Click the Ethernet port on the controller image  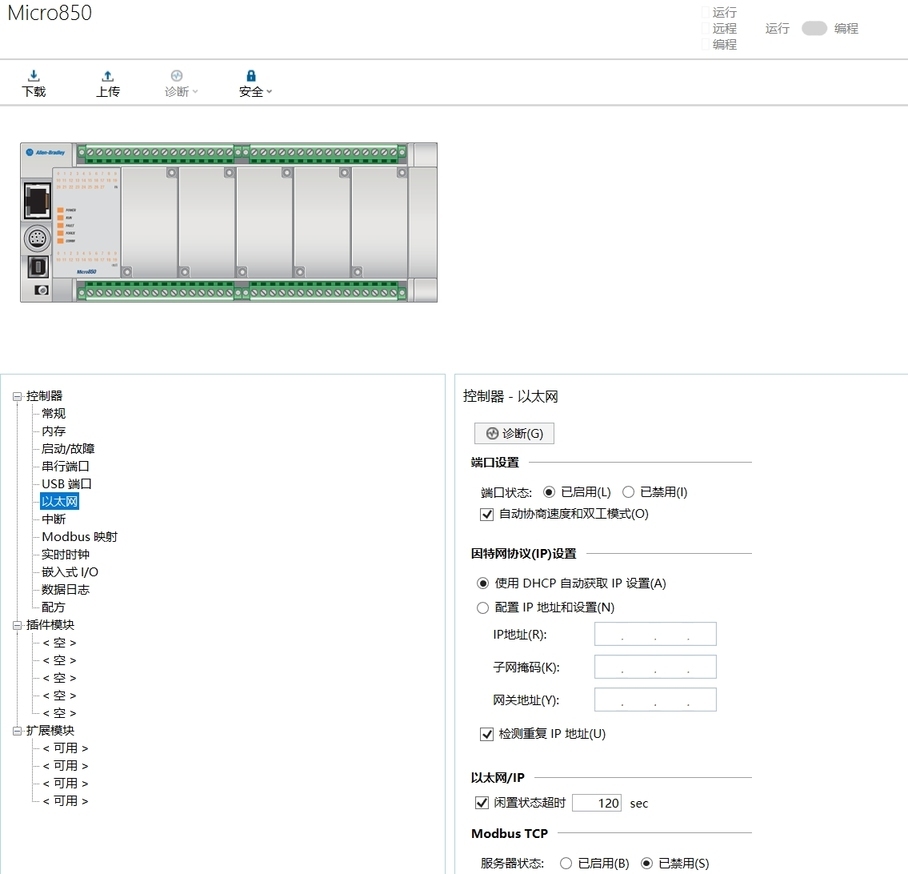pos(38,200)
